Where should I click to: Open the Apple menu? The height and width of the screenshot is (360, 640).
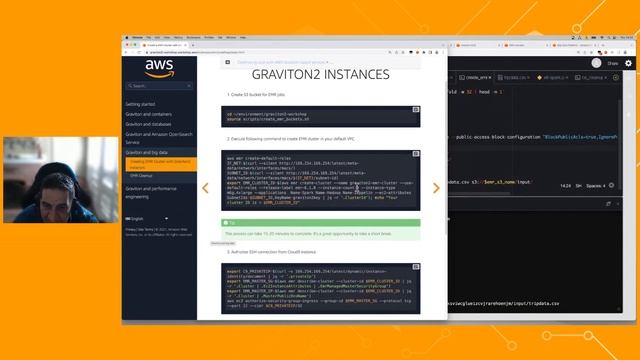(127, 38)
